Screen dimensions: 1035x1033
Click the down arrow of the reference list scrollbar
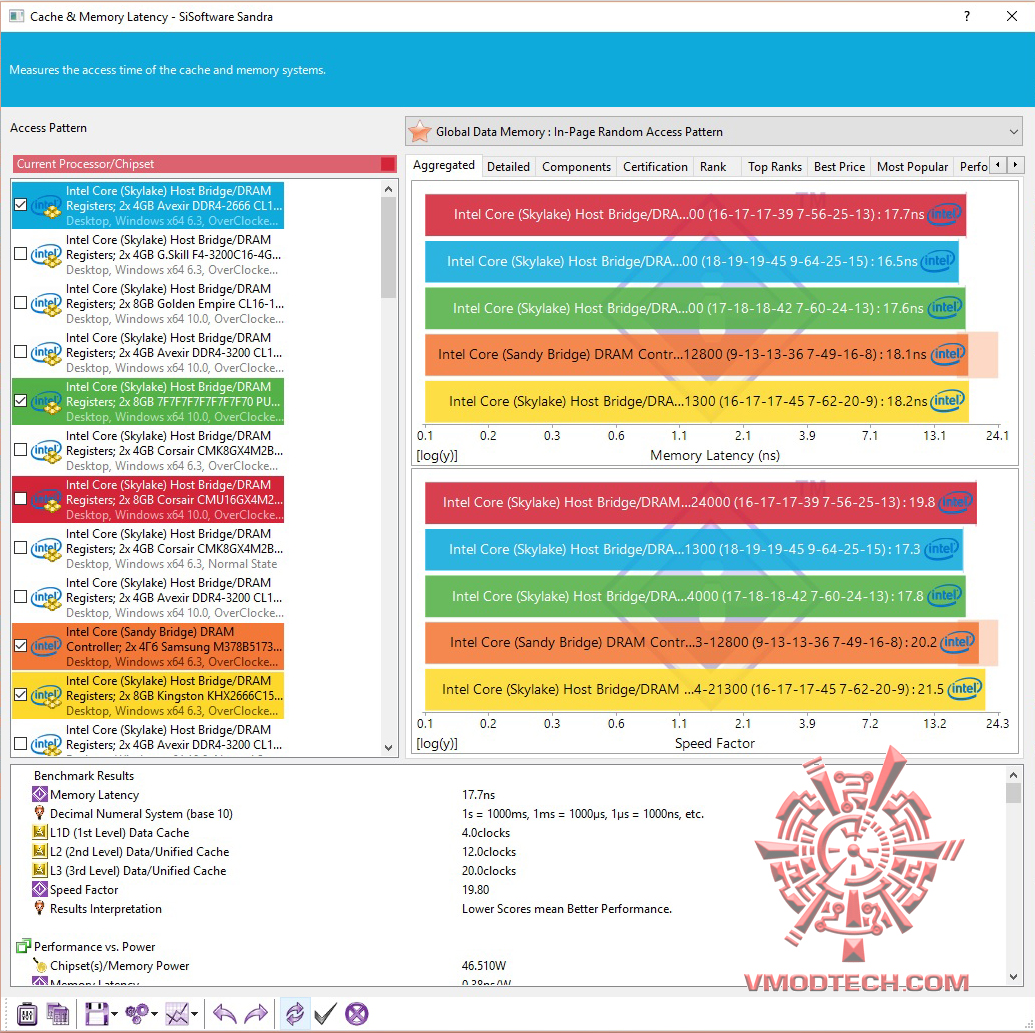pyautogui.click(x=388, y=748)
